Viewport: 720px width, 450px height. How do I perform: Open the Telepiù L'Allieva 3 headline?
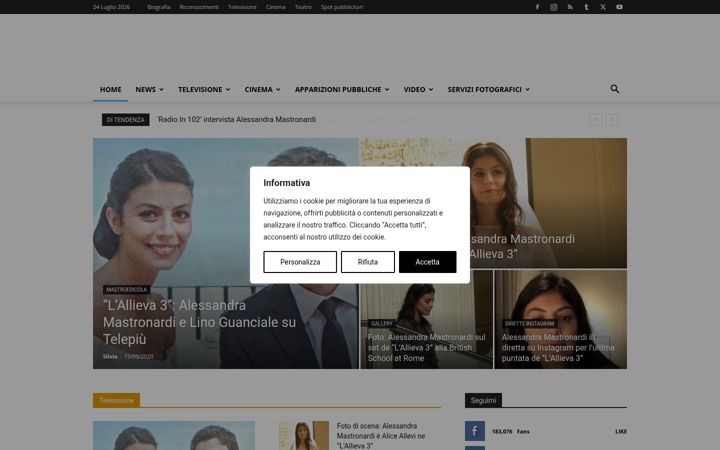pos(199,322)
